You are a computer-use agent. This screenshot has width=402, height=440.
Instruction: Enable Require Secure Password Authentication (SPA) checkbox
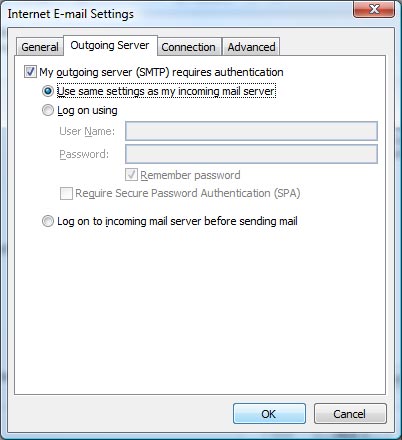pyautogui.click(x=66, y=193)
